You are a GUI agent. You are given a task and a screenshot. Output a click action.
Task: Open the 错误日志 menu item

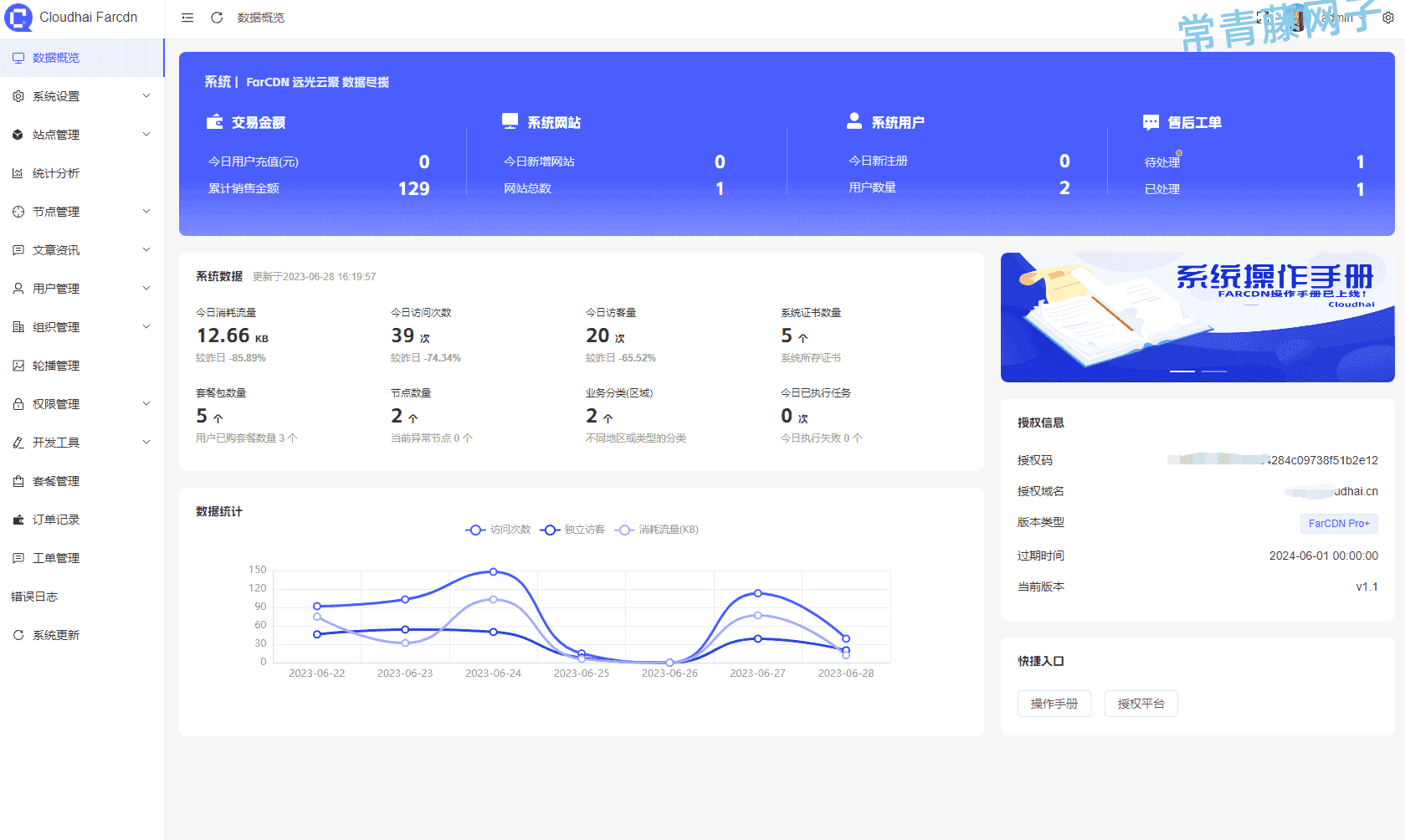(x=82, y=597)
